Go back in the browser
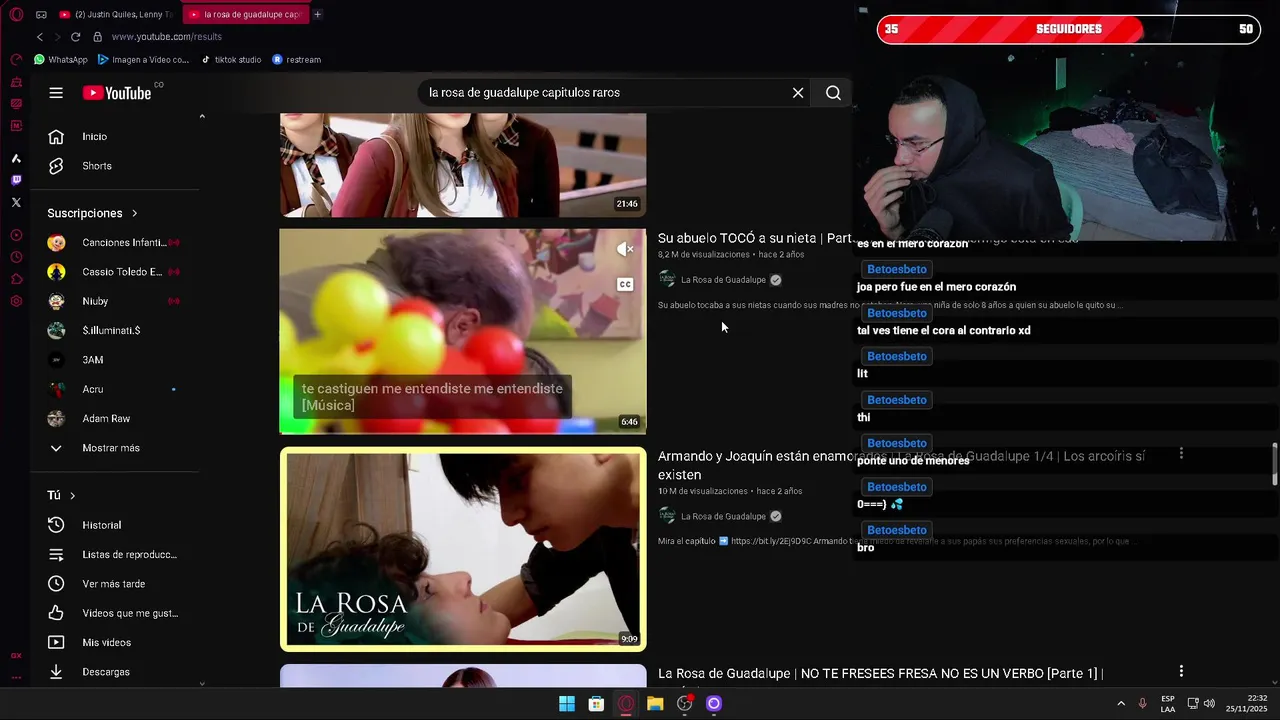The width and height of the screenshot is (1280, 720). pos(40,37)
